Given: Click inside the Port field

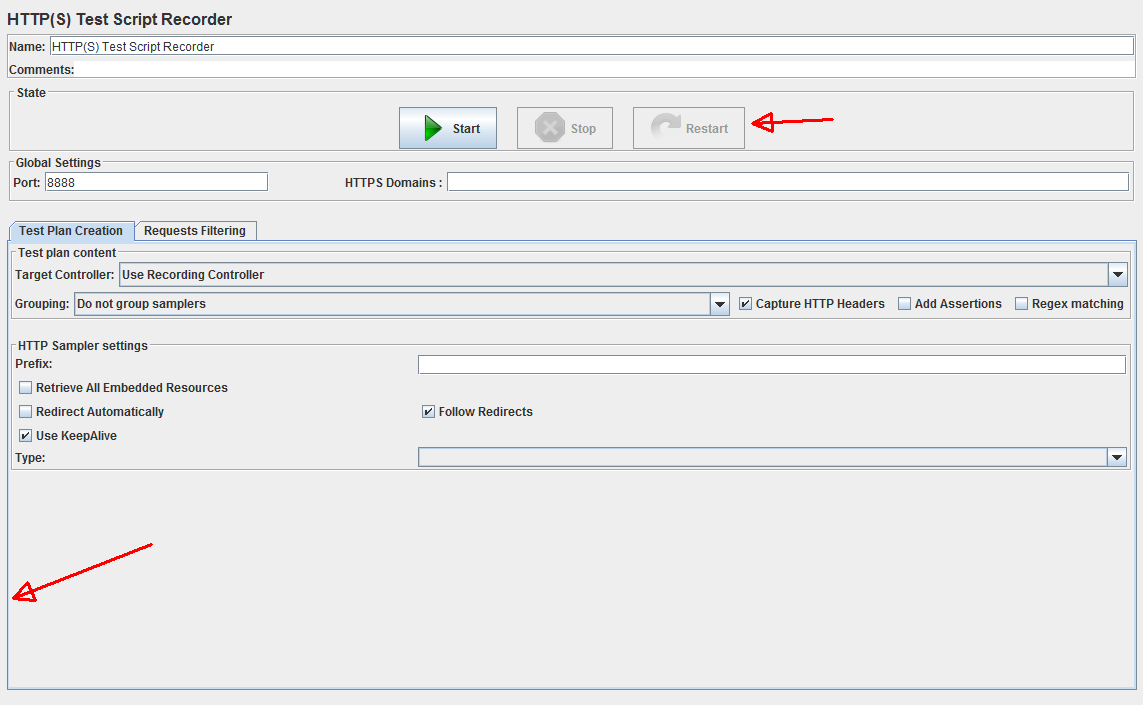Looking at the screenshot, I should (x=155, y=182).
